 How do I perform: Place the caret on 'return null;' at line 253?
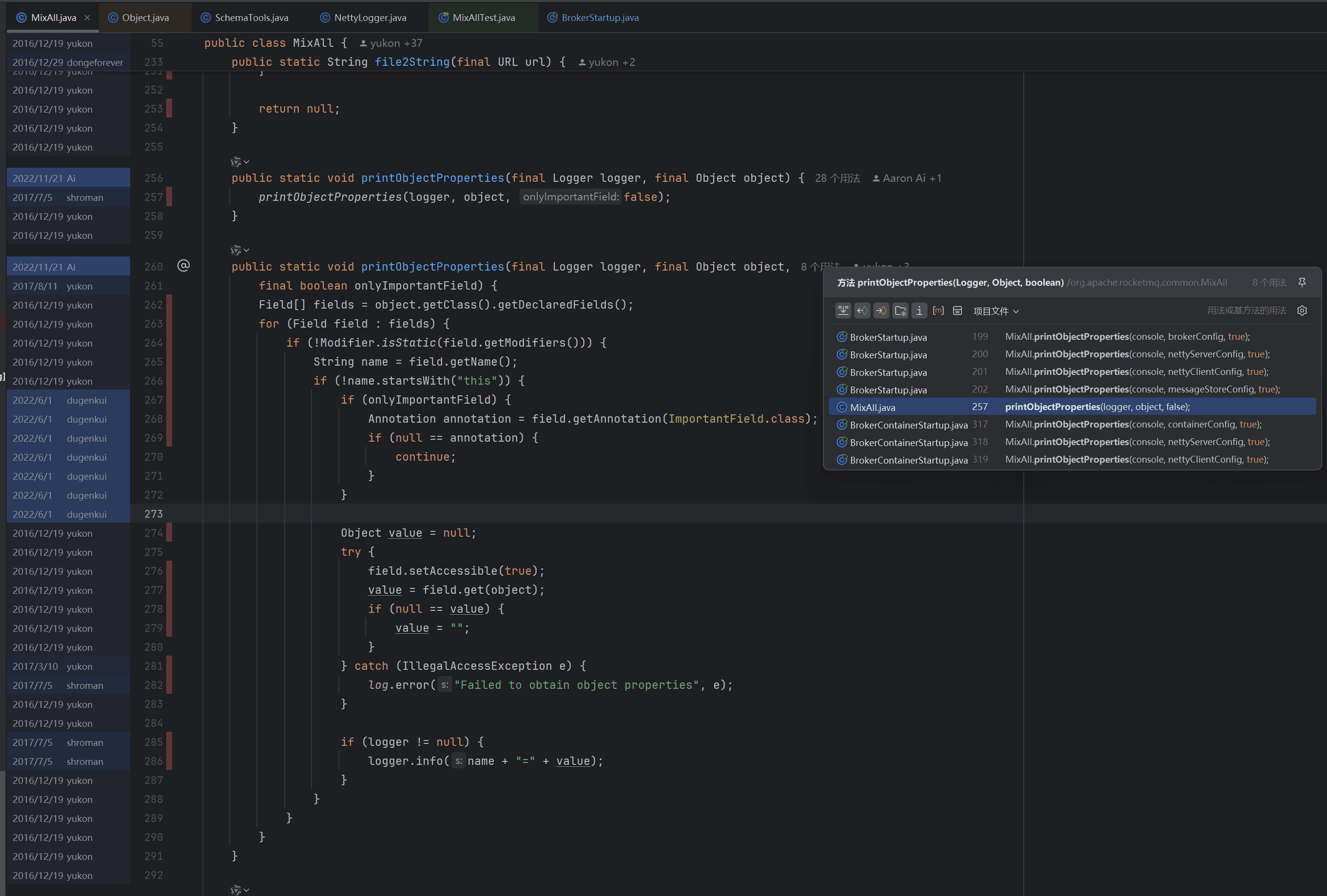tap(299, 109)
